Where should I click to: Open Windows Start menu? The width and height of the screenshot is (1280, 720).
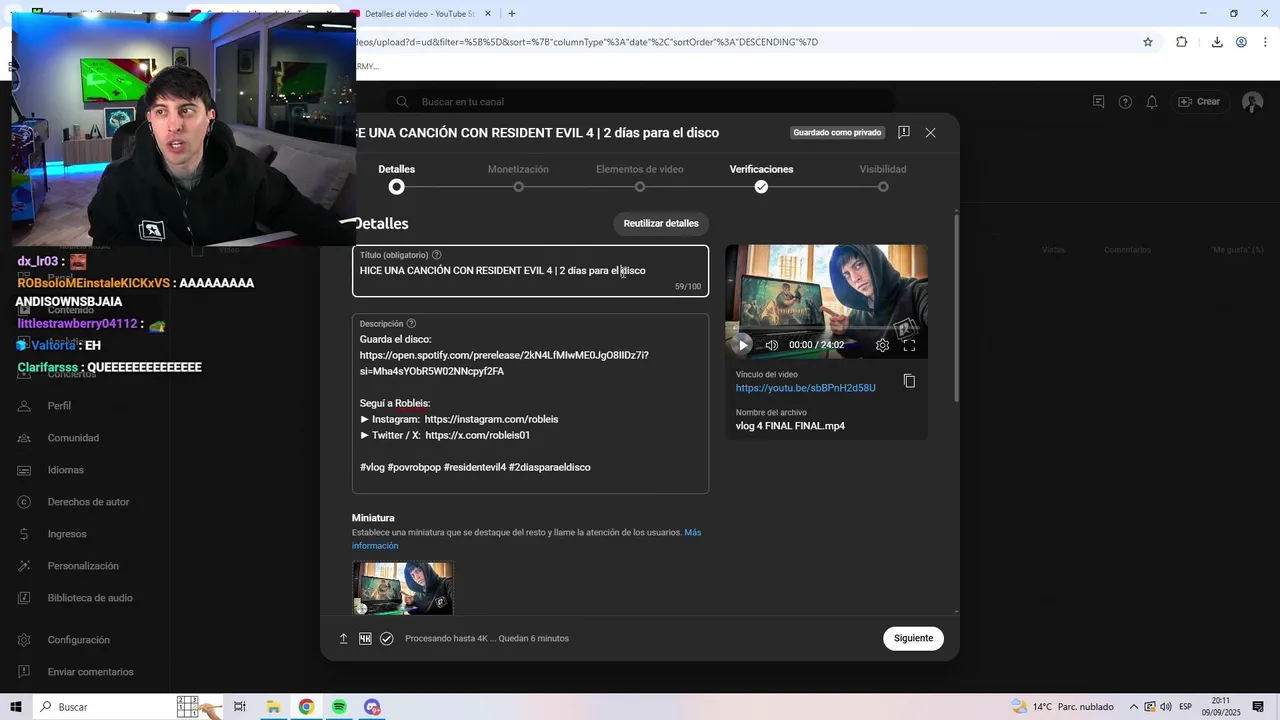click(x=17, y=707)
